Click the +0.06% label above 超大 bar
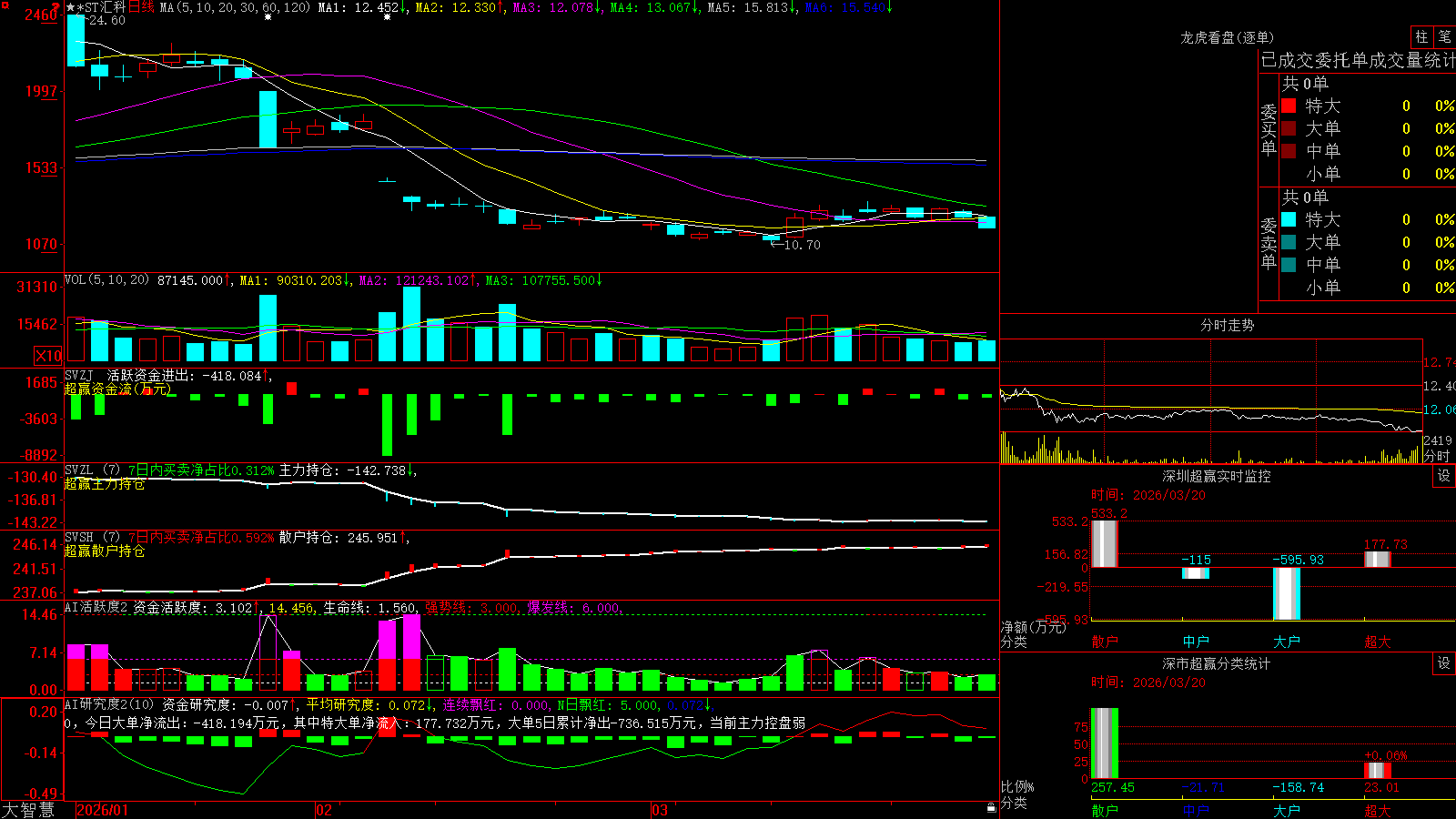This screenshot has height=819, width=1456. tap(1386, 755)
